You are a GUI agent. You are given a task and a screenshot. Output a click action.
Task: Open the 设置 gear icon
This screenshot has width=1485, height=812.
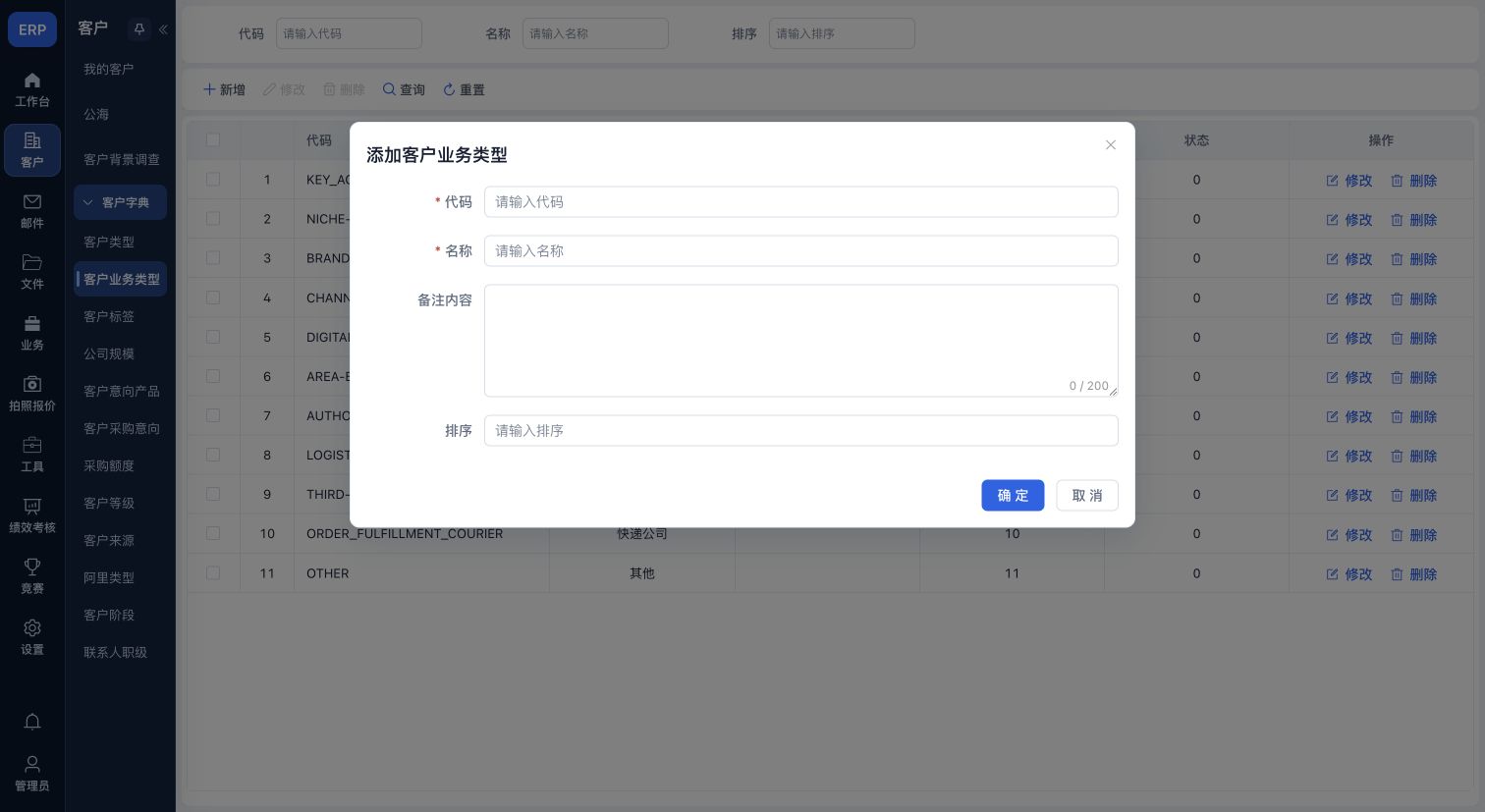32,628
